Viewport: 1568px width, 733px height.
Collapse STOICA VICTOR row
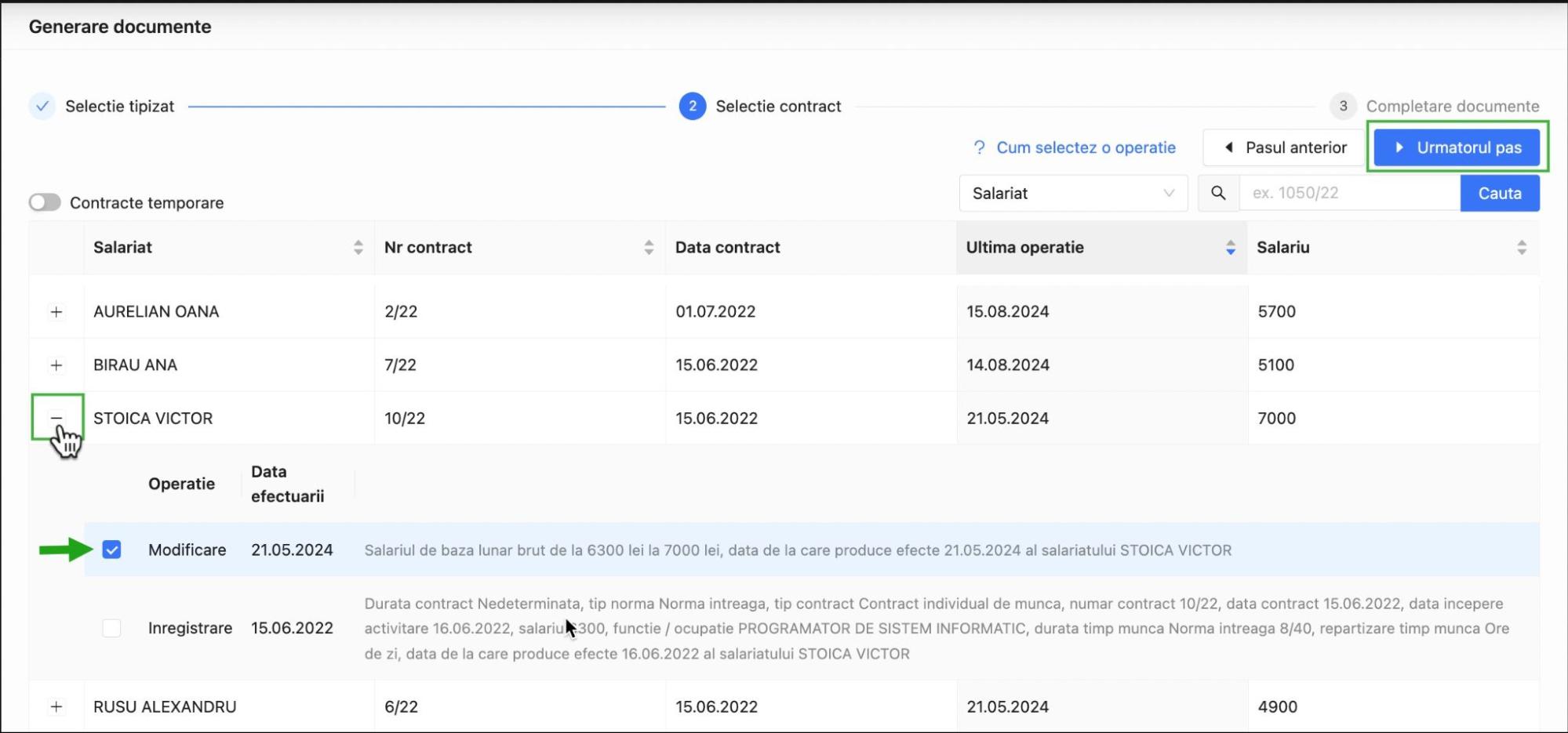(56, 418)
